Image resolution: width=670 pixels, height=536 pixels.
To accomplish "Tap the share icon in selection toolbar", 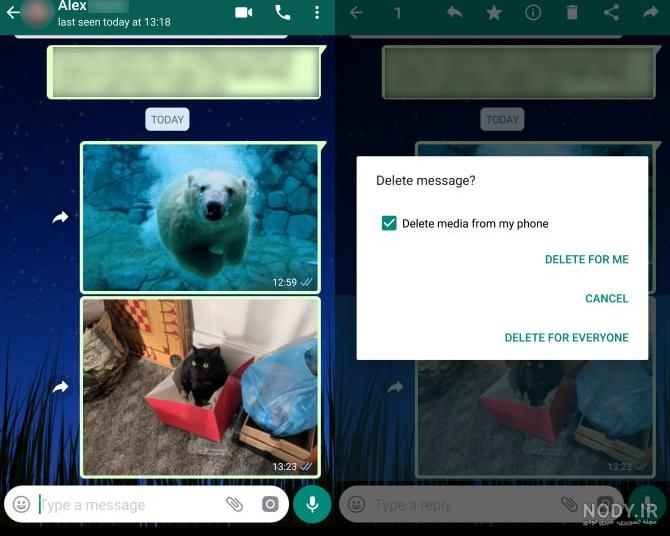I will point(611,13).
